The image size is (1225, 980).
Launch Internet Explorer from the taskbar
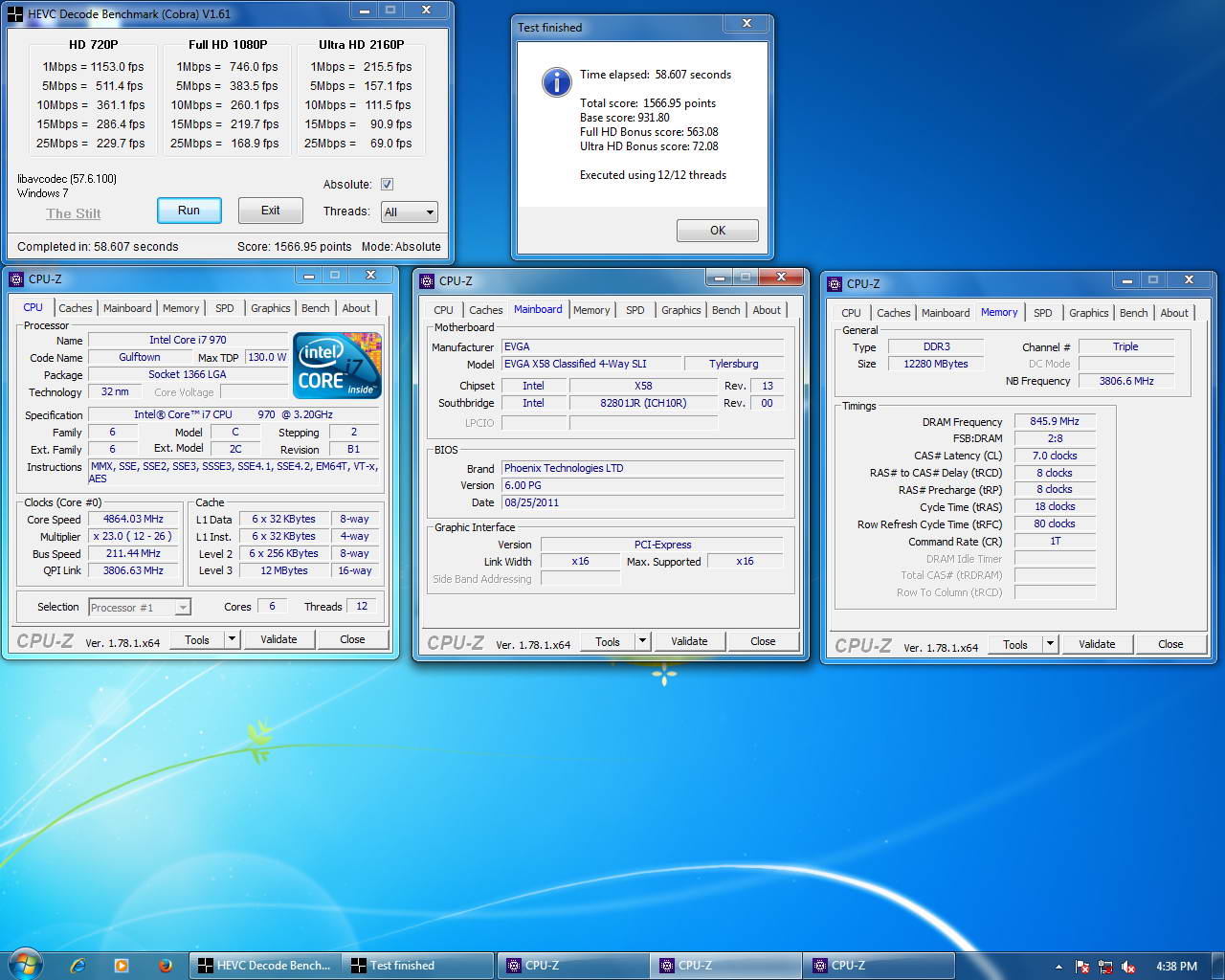[x=78, y=966]
